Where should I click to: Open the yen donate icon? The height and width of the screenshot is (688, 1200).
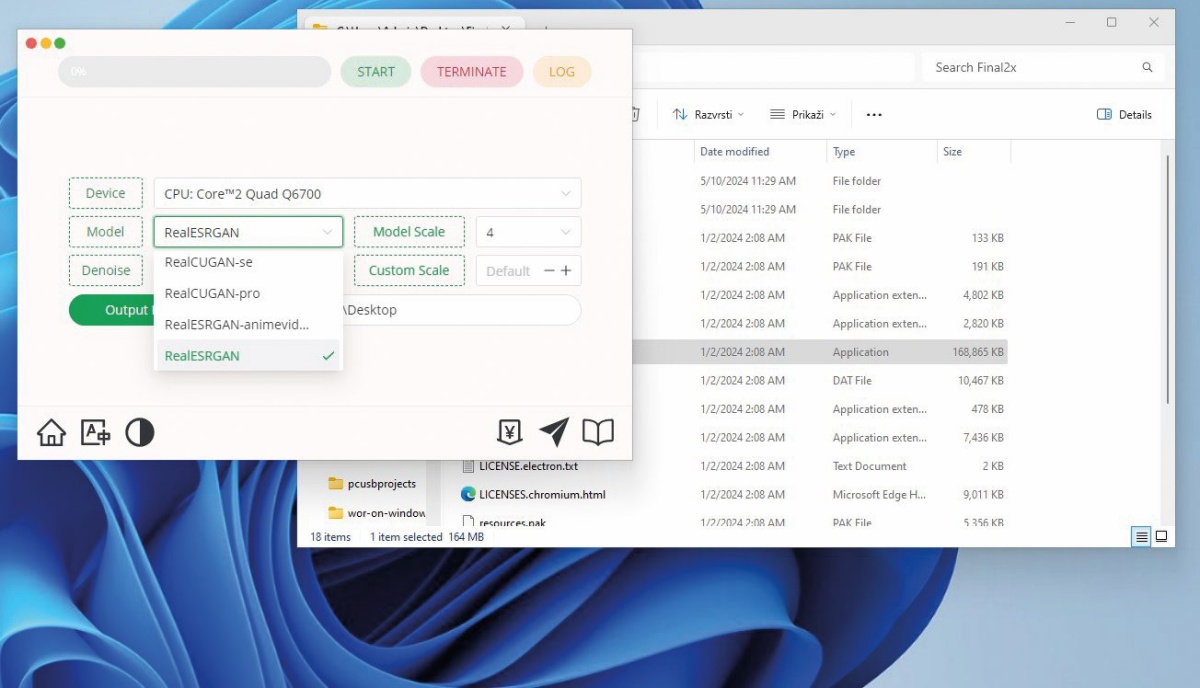tap(510, 432)
